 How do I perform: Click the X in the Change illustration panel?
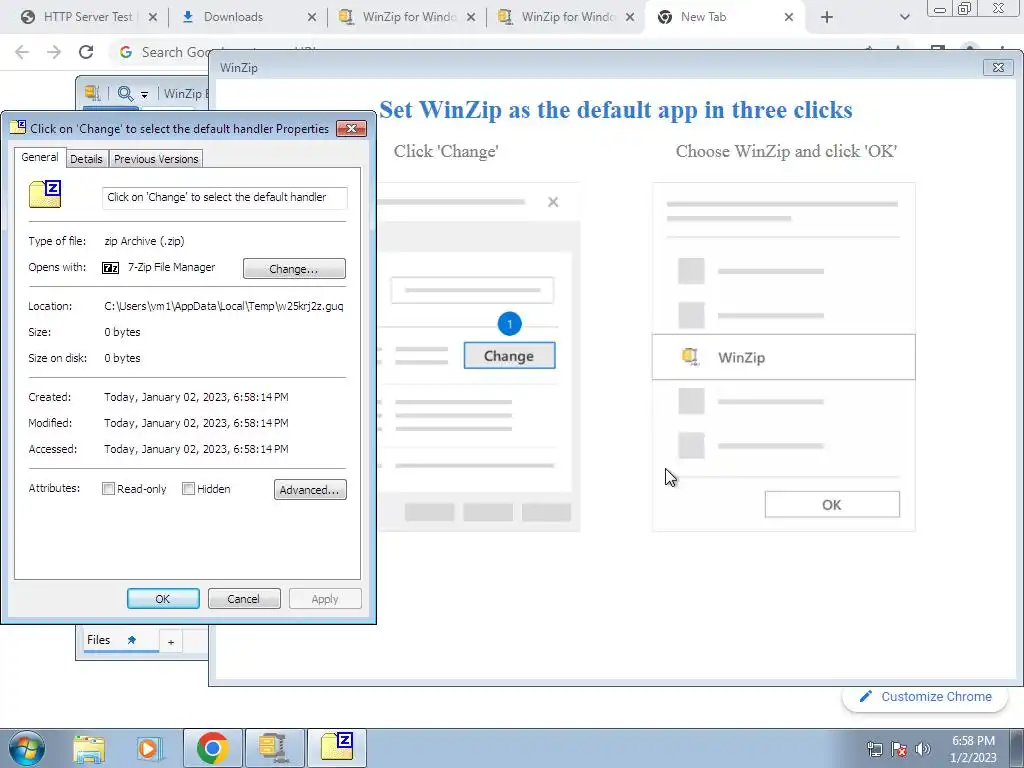553,202
